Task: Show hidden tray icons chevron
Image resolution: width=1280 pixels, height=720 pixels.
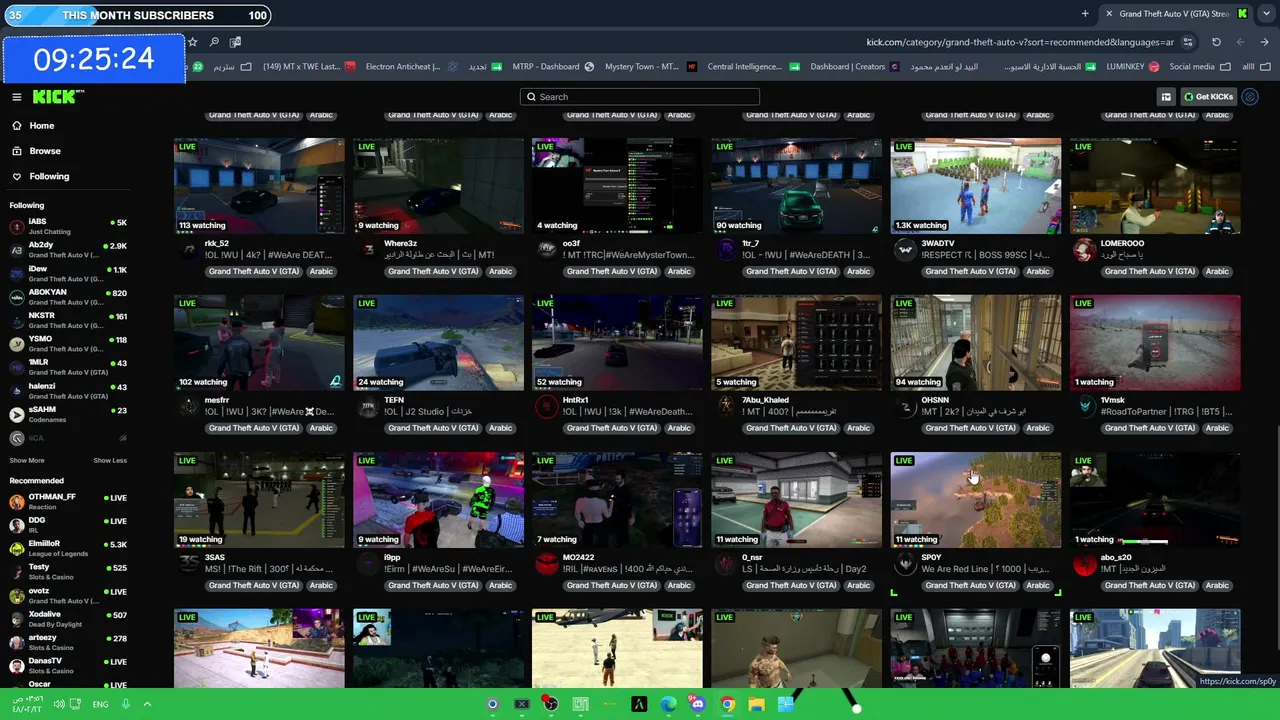Action: [x=147, y=704]
